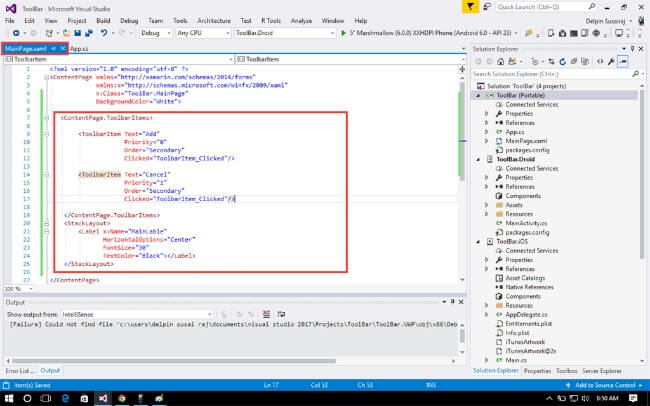The width and height of the screenshot is (650, 406).
Task: Open Properties wrench icon in Solution Explorer toolbar
Action: click(x=609, y=60)
